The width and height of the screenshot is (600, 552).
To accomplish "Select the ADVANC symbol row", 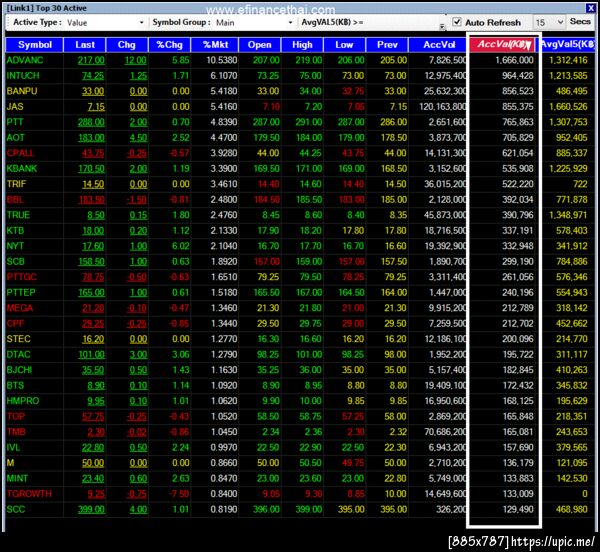I will coord(300,60).
